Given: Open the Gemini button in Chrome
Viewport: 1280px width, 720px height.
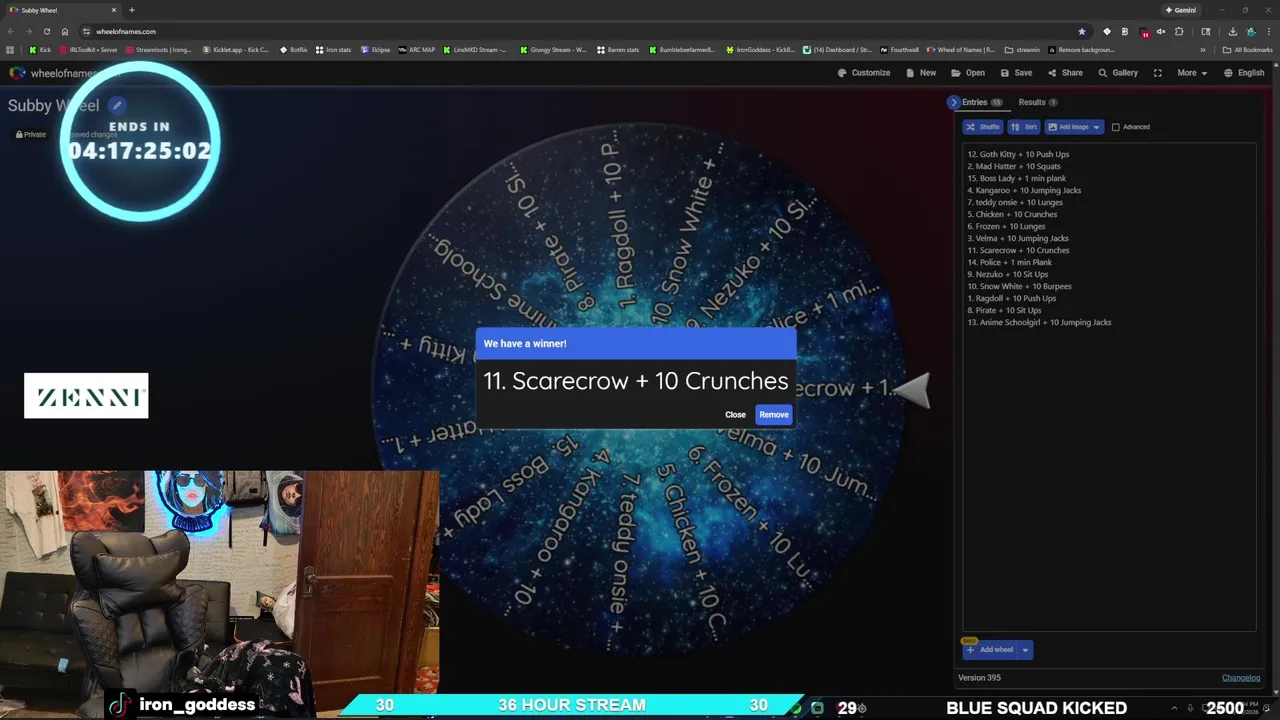Looking at the screenshot, I should click(x=1181, y=10).
